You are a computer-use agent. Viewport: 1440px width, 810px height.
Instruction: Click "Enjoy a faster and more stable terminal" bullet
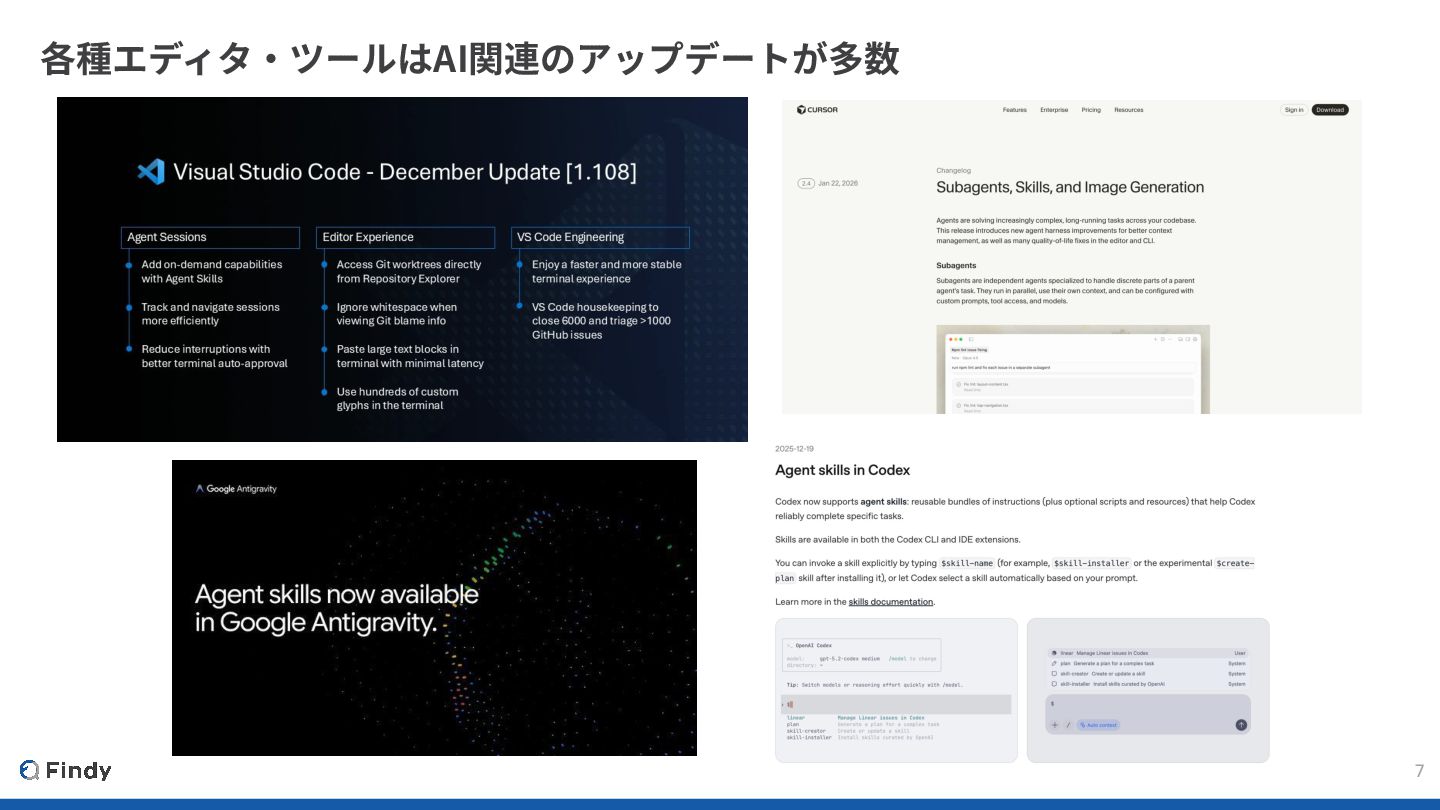coord(606,272)
